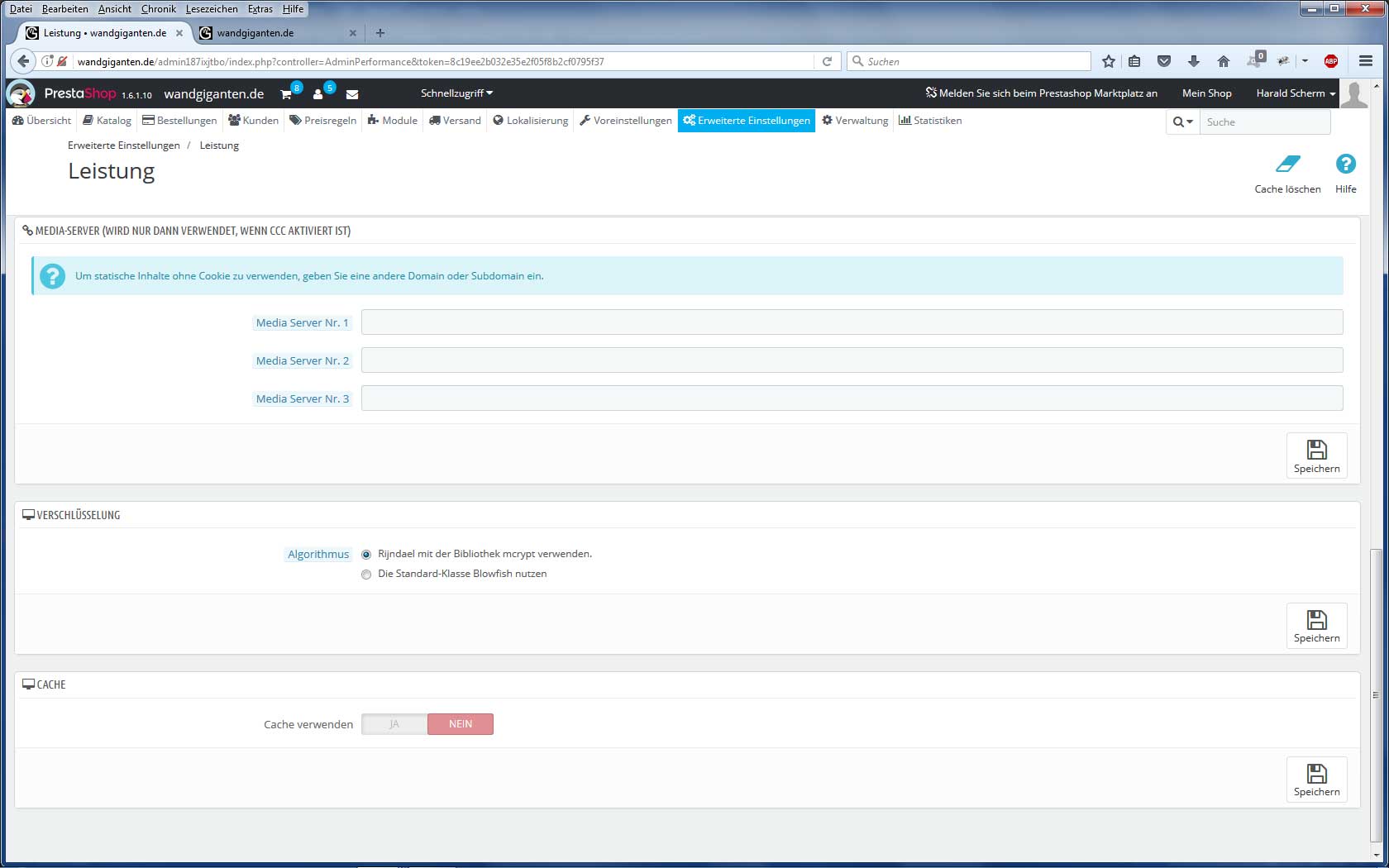Screen dimensions: 1389x868
Task: Open the Preisregeln menu
Action: tap(322, 121)
